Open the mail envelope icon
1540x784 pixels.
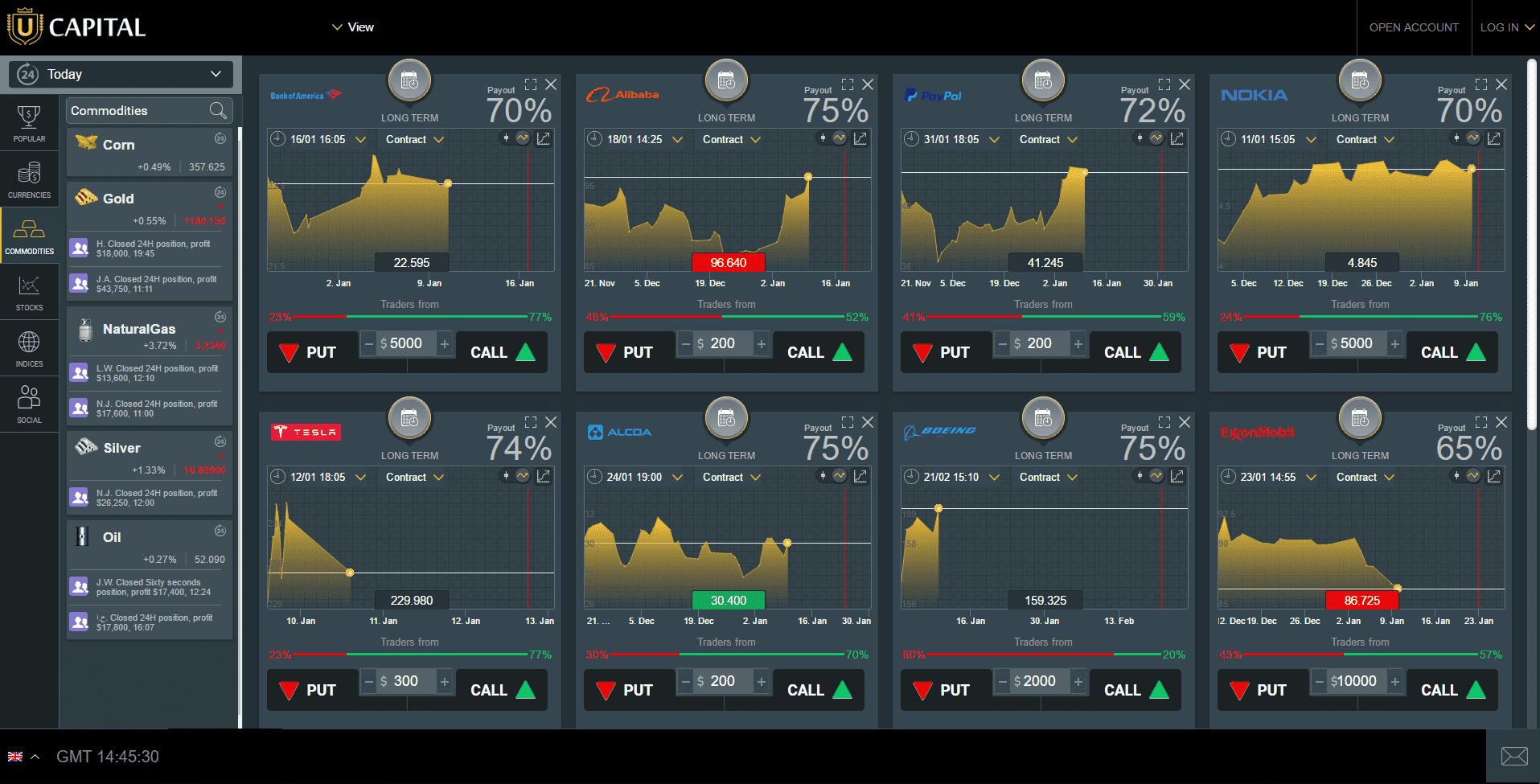point(1514,756)
